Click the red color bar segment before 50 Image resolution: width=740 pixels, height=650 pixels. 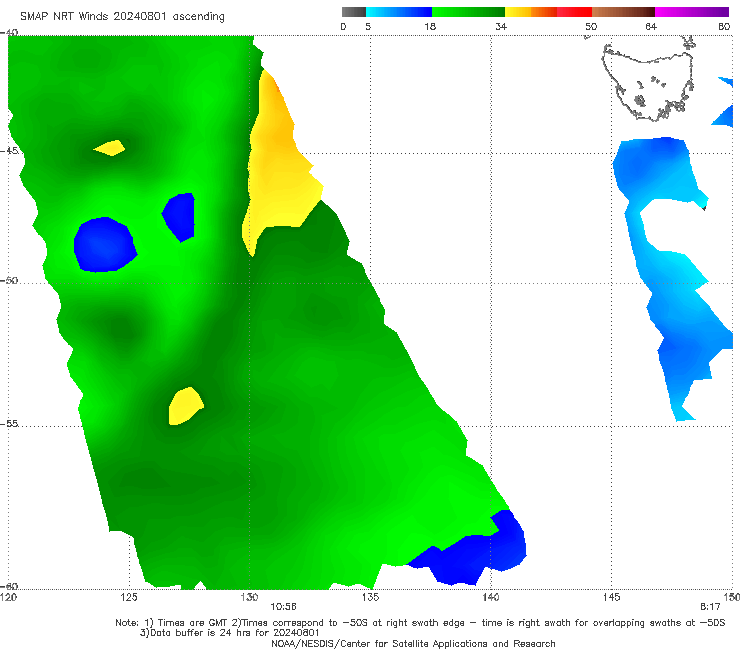pos(574,12)
